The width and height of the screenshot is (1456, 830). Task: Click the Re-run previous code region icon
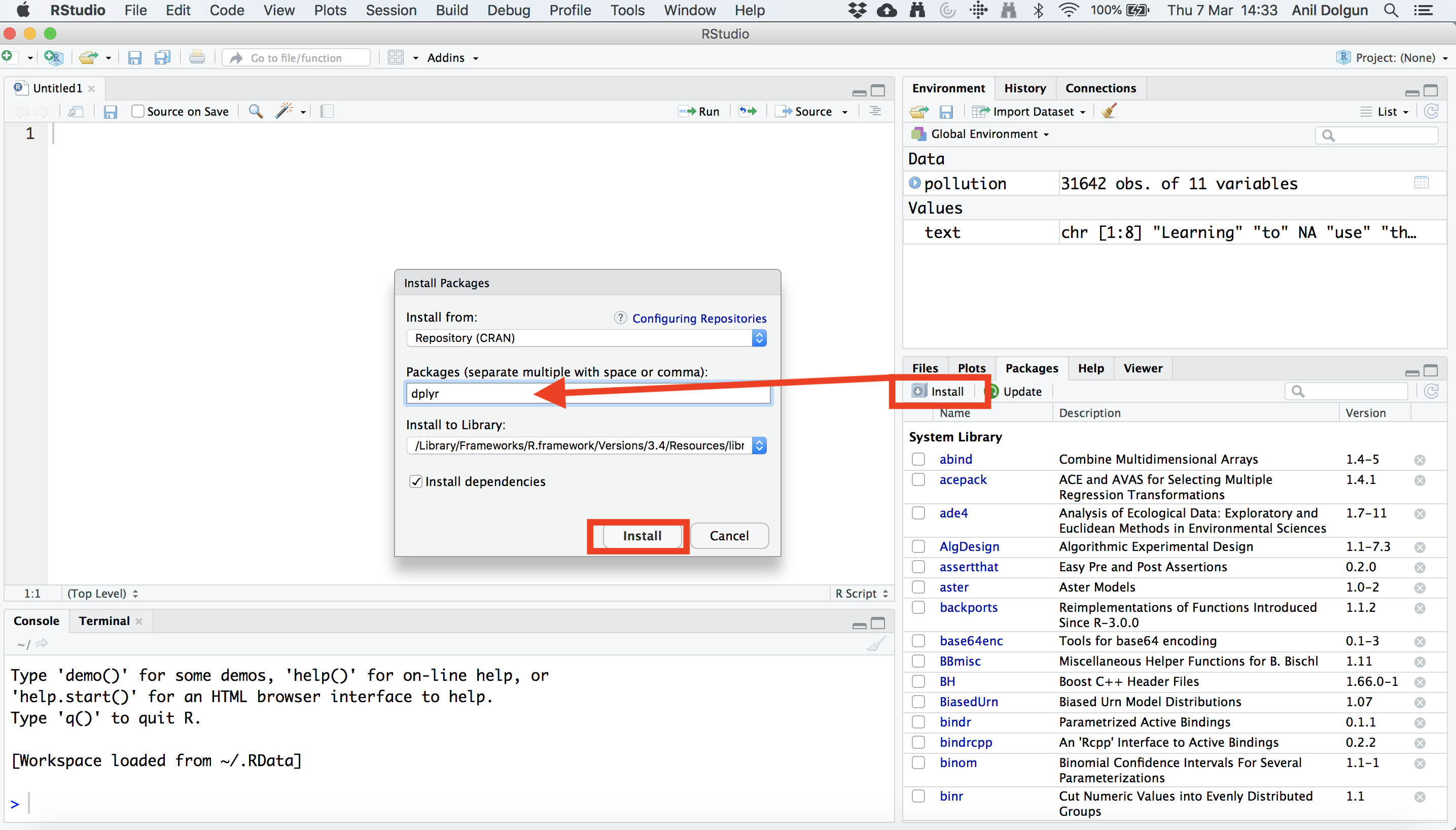tap(748, 111)
